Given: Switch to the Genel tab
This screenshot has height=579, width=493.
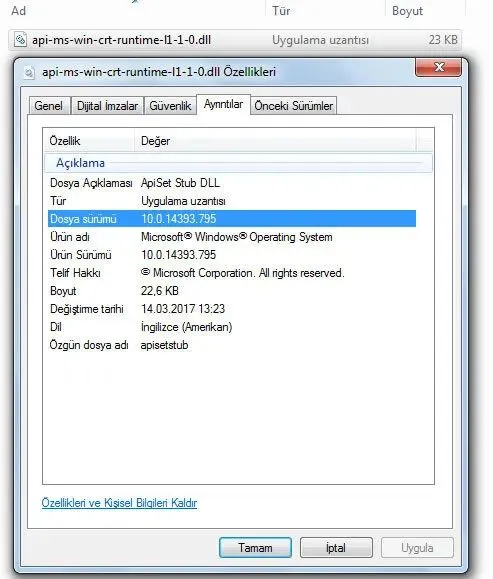Looking at the screenshot, I should (48, 106).
